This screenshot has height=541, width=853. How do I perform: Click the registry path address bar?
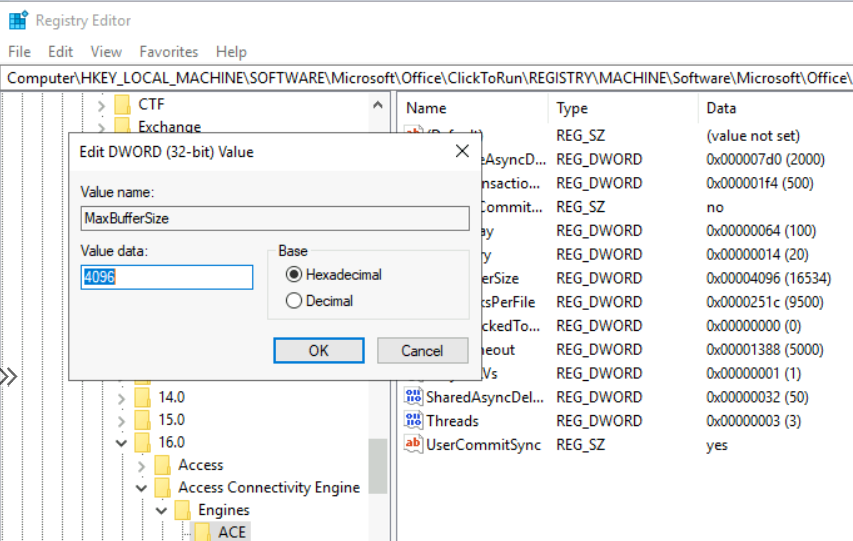(426, 78)
